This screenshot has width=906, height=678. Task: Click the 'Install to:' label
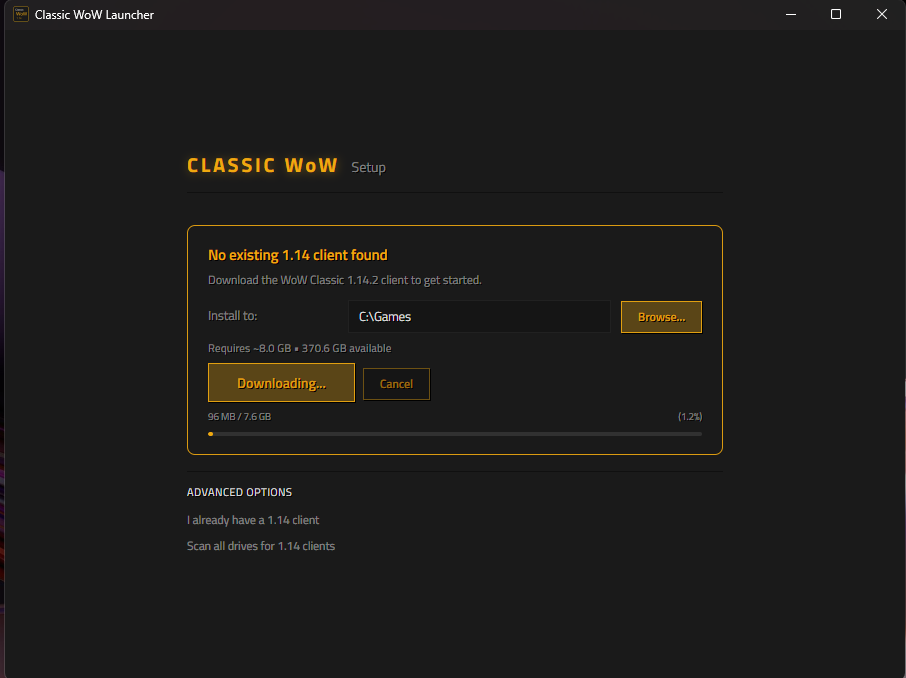[x=232, y=316]
